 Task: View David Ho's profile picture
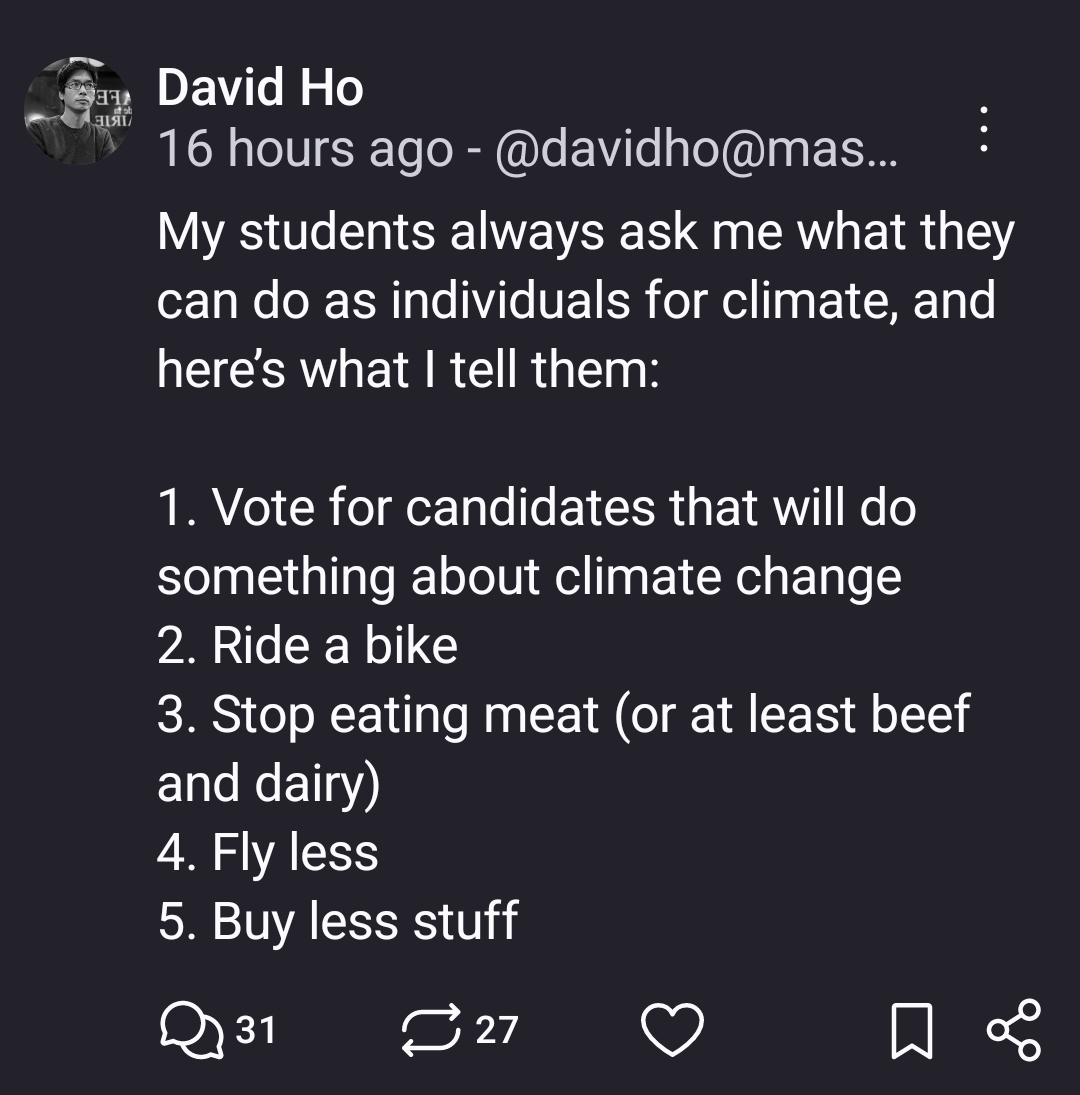click(78, 110)
